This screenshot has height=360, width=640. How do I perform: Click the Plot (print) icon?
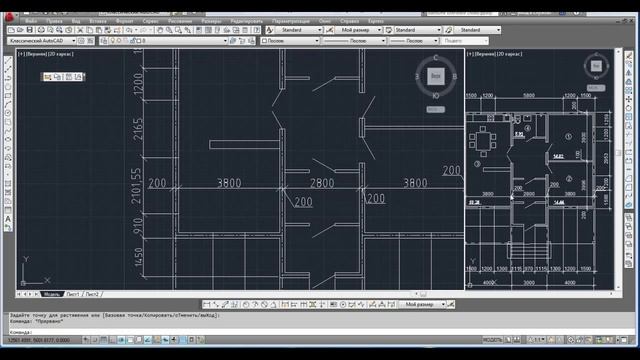(41, 30)
